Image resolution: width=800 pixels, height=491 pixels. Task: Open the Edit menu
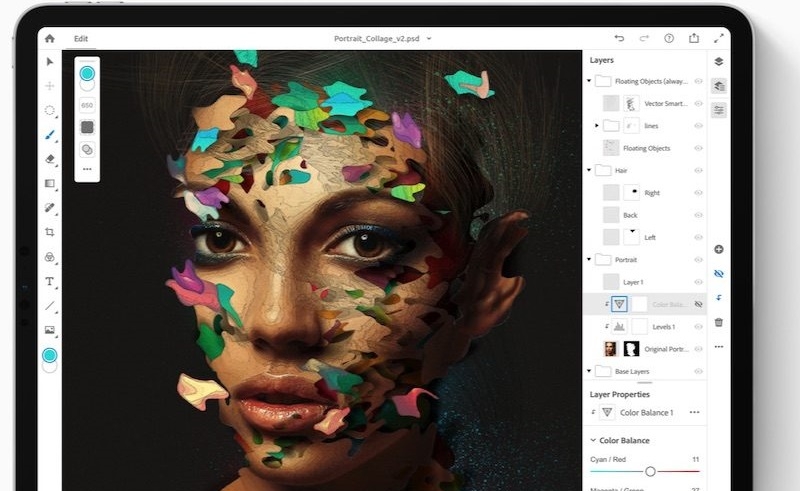81,39
